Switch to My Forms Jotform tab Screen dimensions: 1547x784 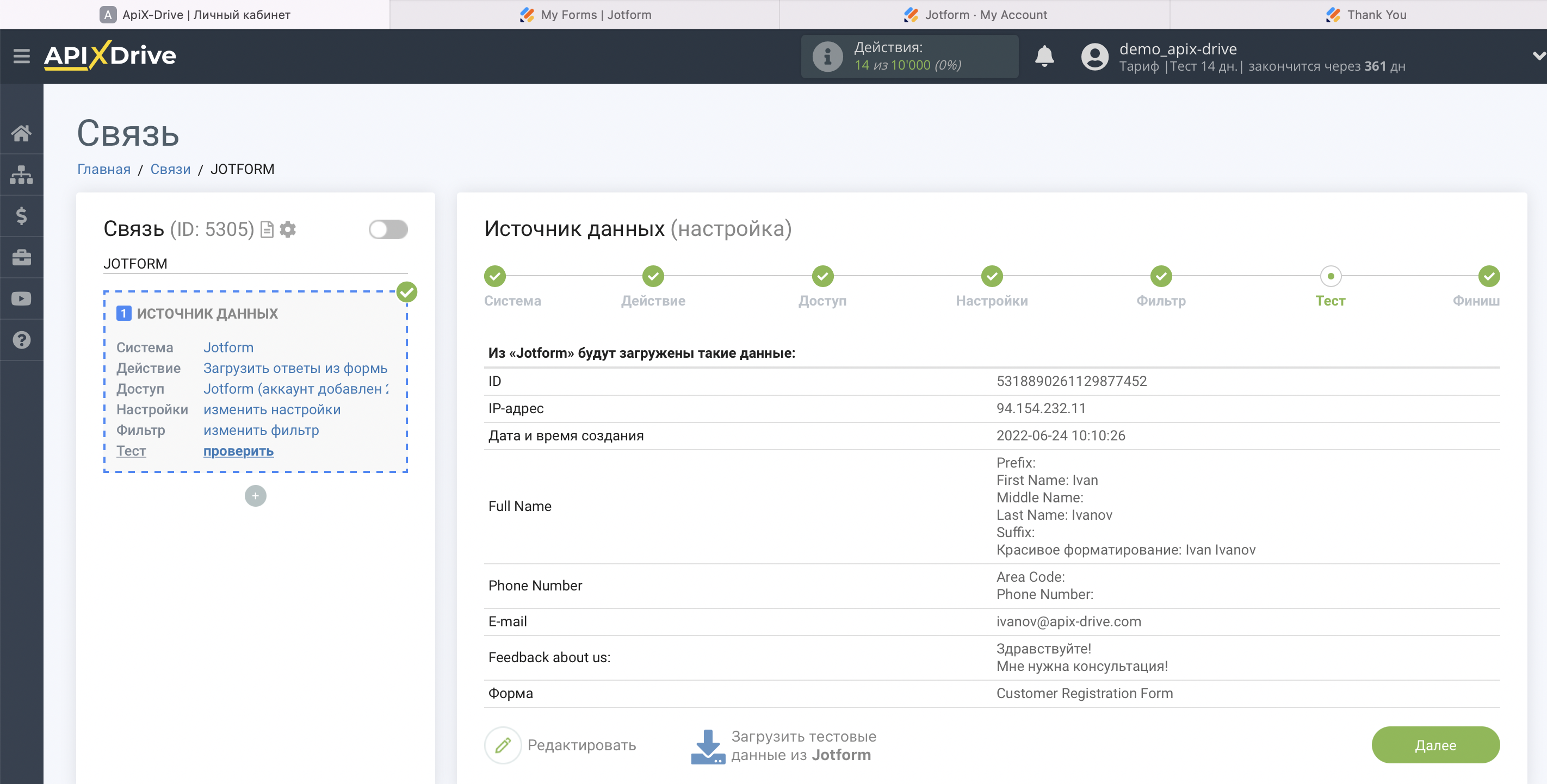coord(585,14)
